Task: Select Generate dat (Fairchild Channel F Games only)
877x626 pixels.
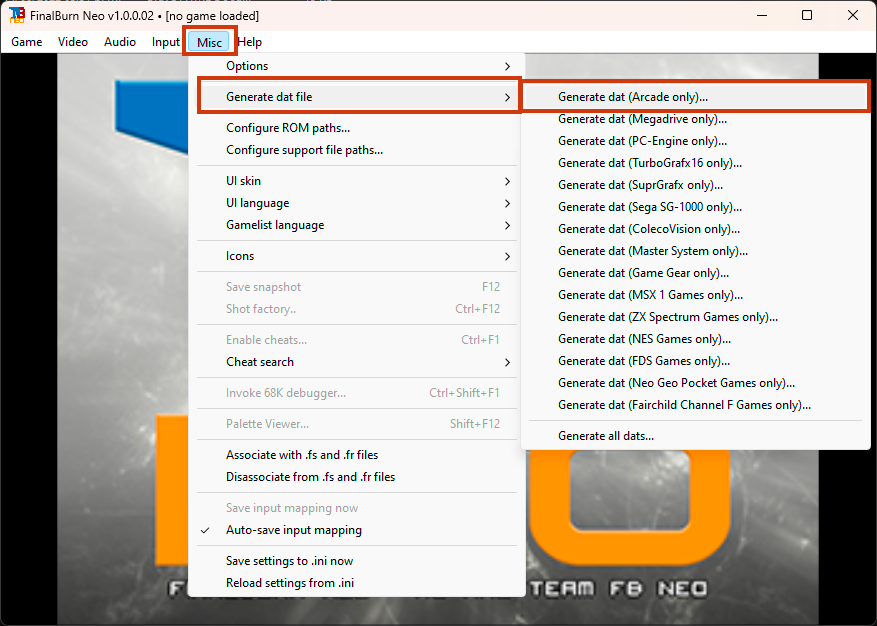Action: pos(695,405)
